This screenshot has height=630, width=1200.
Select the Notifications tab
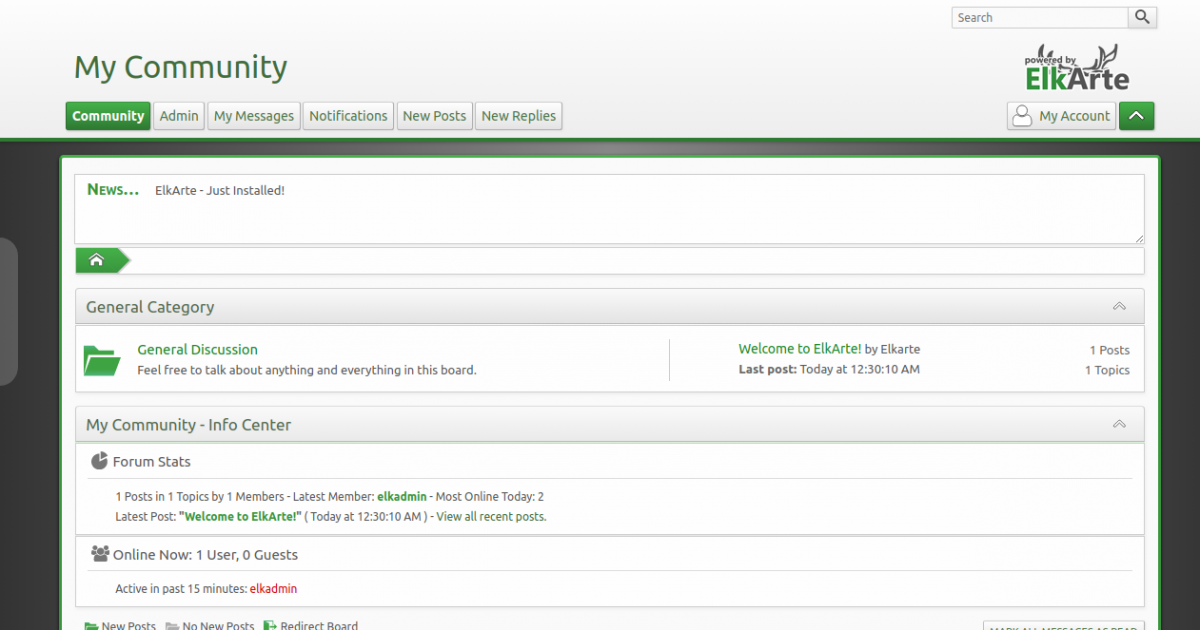(348, 116)
